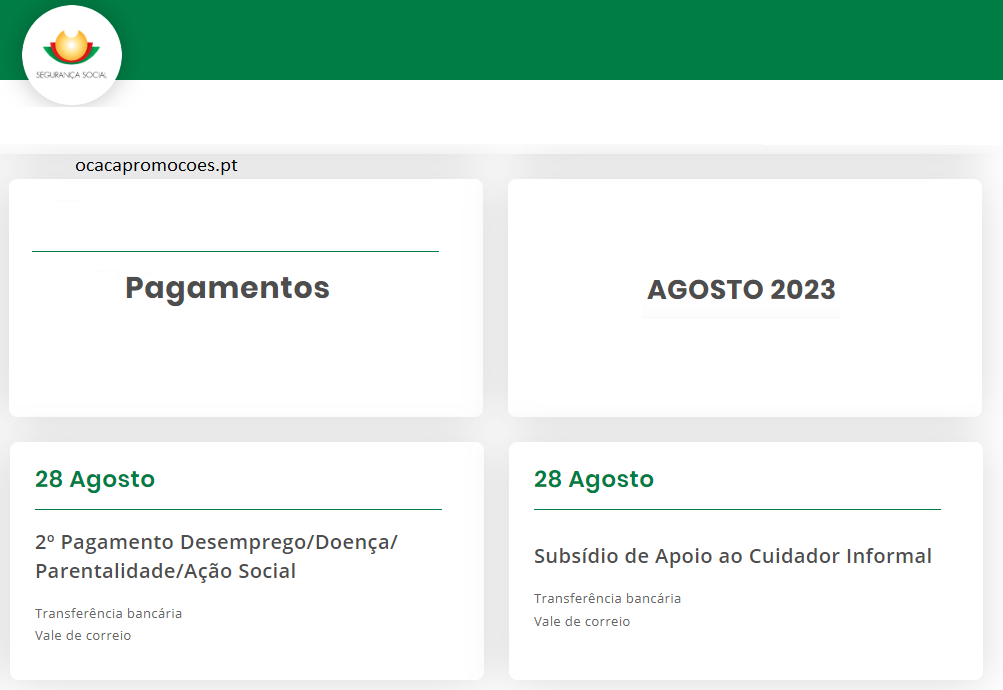Screen dimensions: 1003x690
Task: Click the Segurança Social logo
Action: click(72, 55)
